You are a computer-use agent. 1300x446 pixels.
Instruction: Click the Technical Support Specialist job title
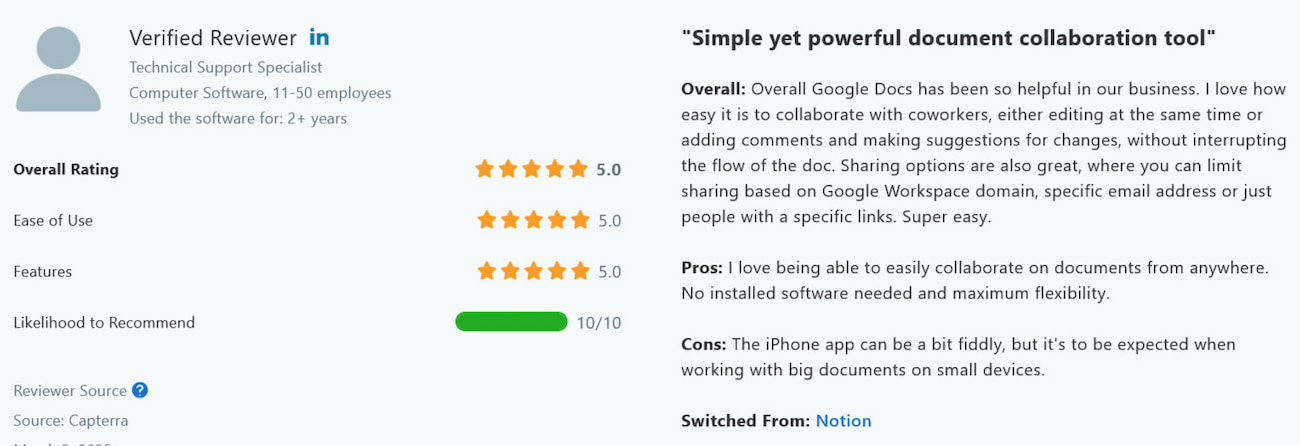(x=226, y=67)
